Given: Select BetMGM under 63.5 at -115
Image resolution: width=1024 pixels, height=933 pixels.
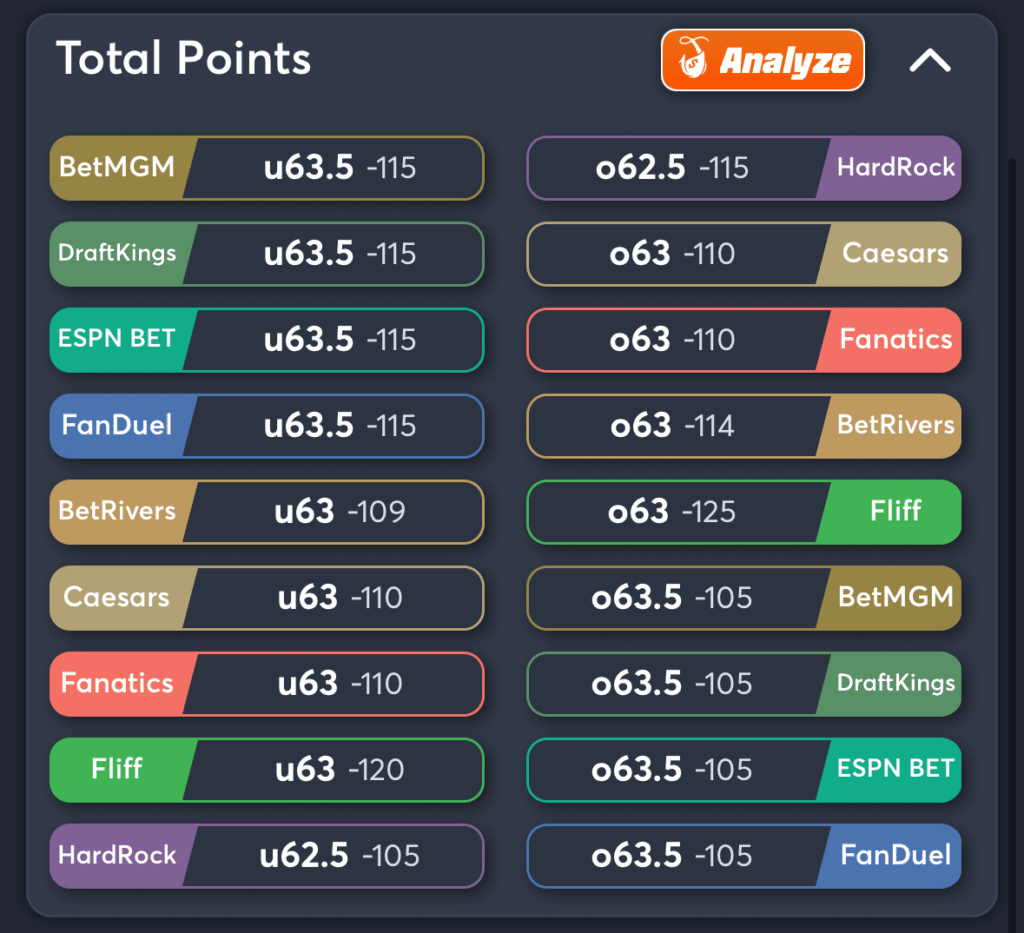Looking at the screenshot, I should pyautogui.click(x=267, y=168).
